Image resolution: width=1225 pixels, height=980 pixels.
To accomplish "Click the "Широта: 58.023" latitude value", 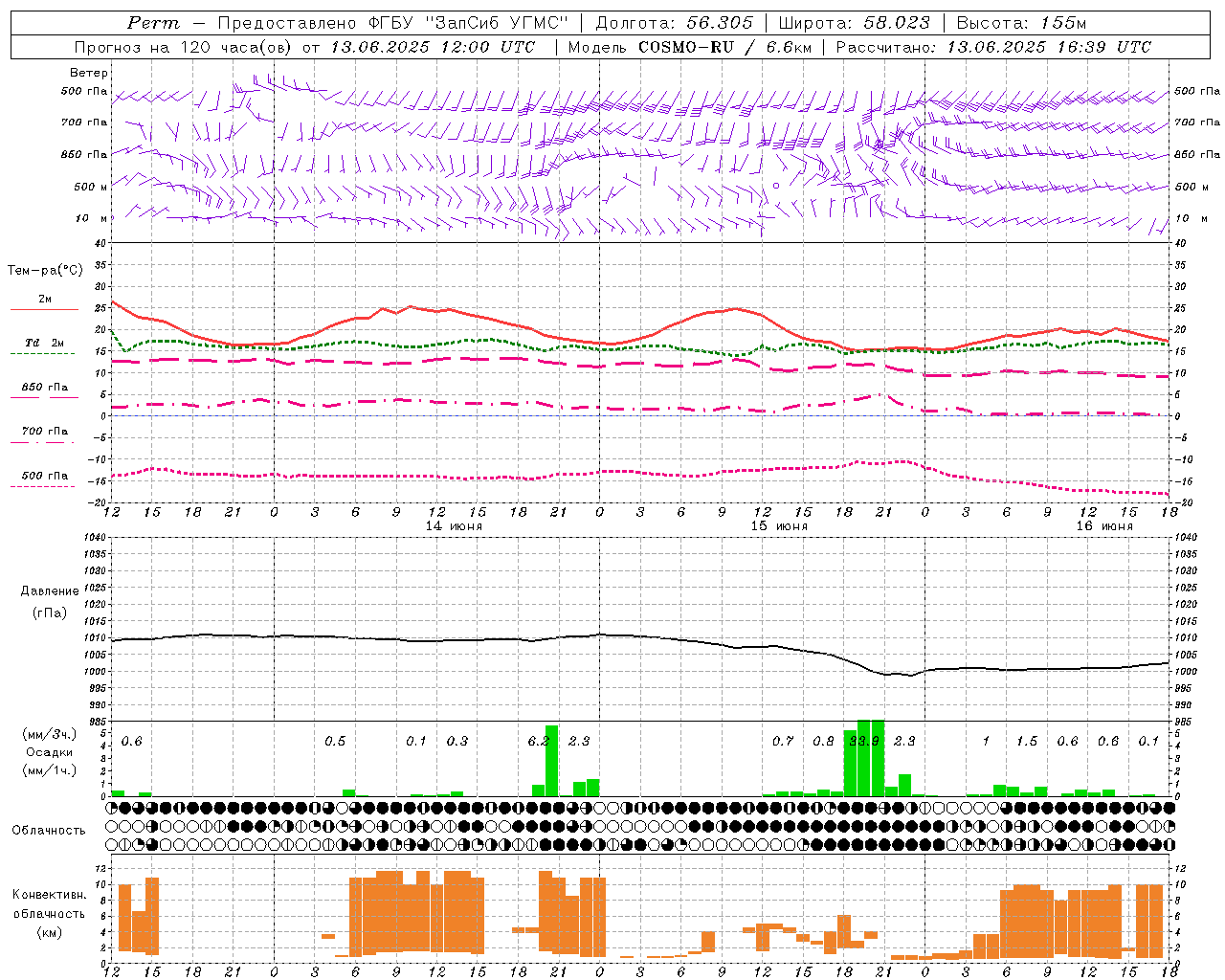I will (854, 23).
